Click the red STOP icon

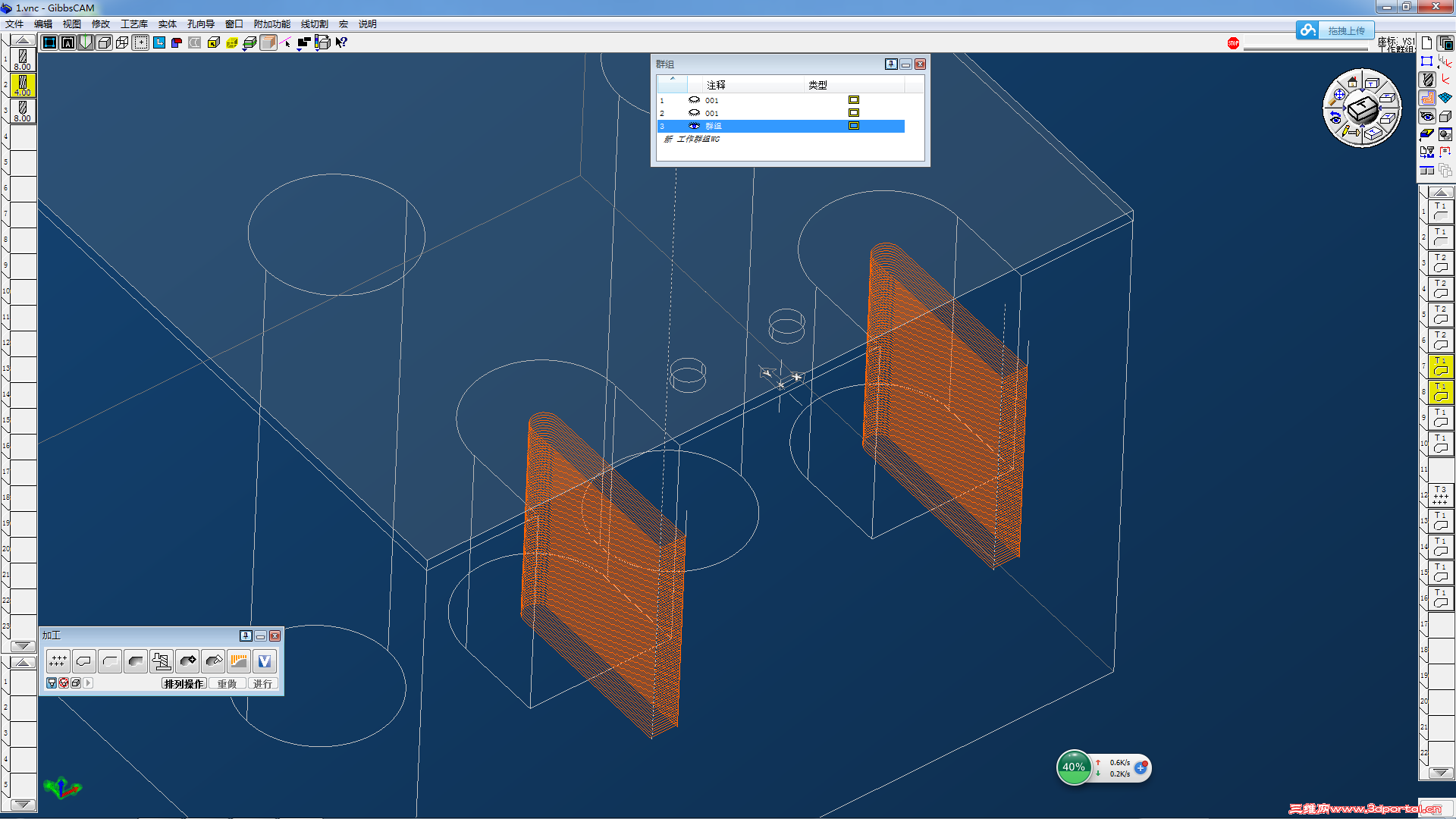coord(1233,43)
